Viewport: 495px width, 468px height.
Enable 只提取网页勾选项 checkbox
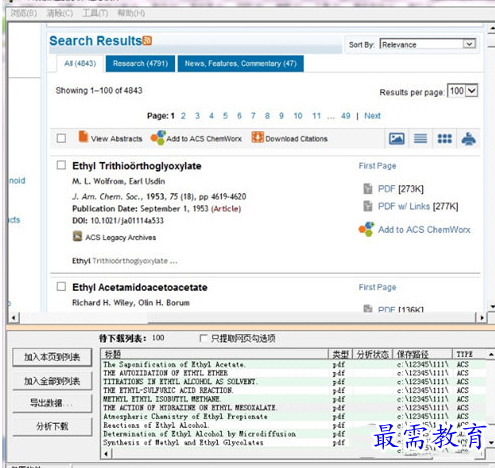pos(203,338)
